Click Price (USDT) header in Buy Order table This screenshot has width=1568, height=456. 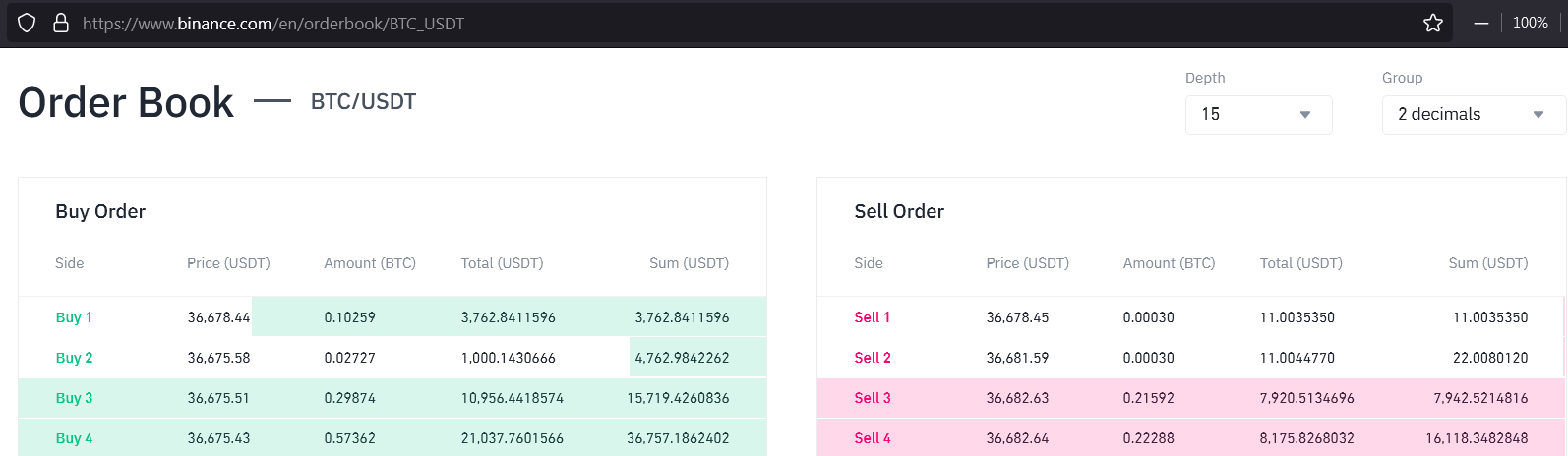click(228, 263)
